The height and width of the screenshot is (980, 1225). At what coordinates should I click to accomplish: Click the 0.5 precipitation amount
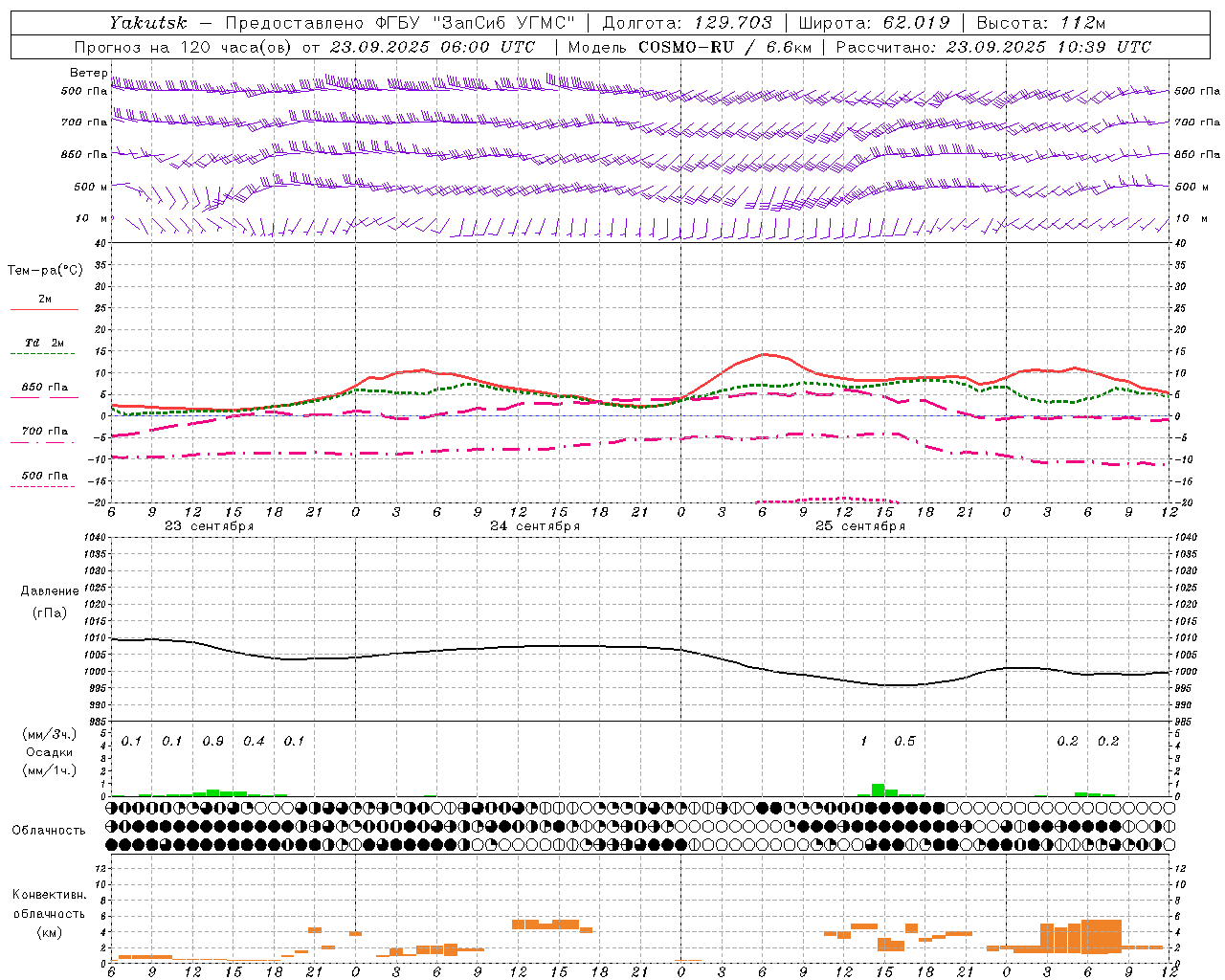[904, 742]
